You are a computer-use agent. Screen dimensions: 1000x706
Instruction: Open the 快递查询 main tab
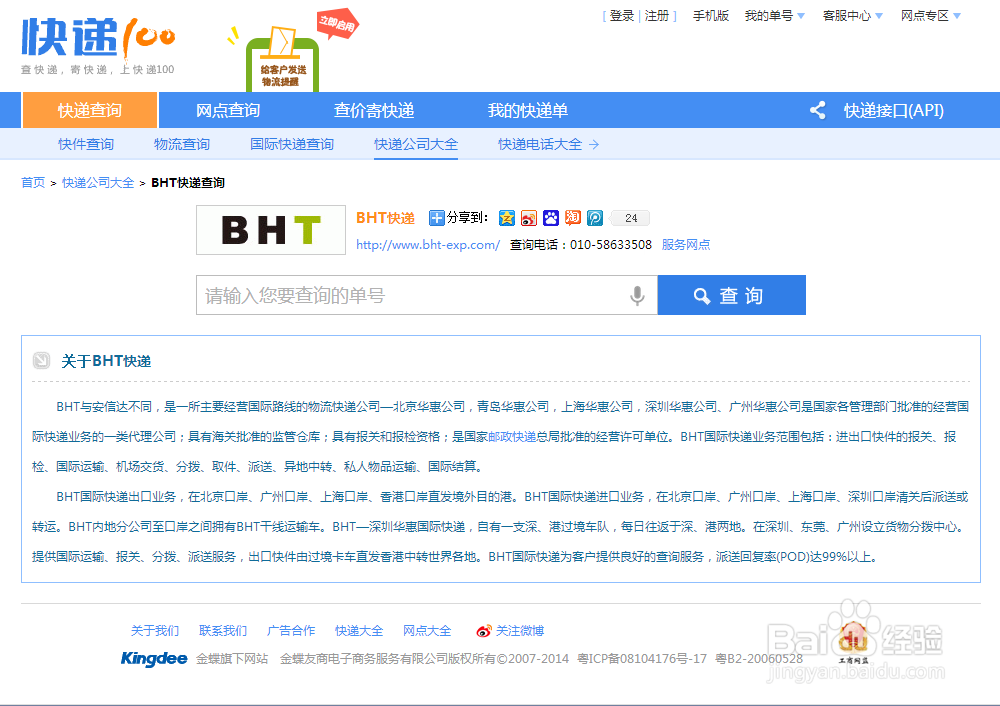(x=90, y=110)
